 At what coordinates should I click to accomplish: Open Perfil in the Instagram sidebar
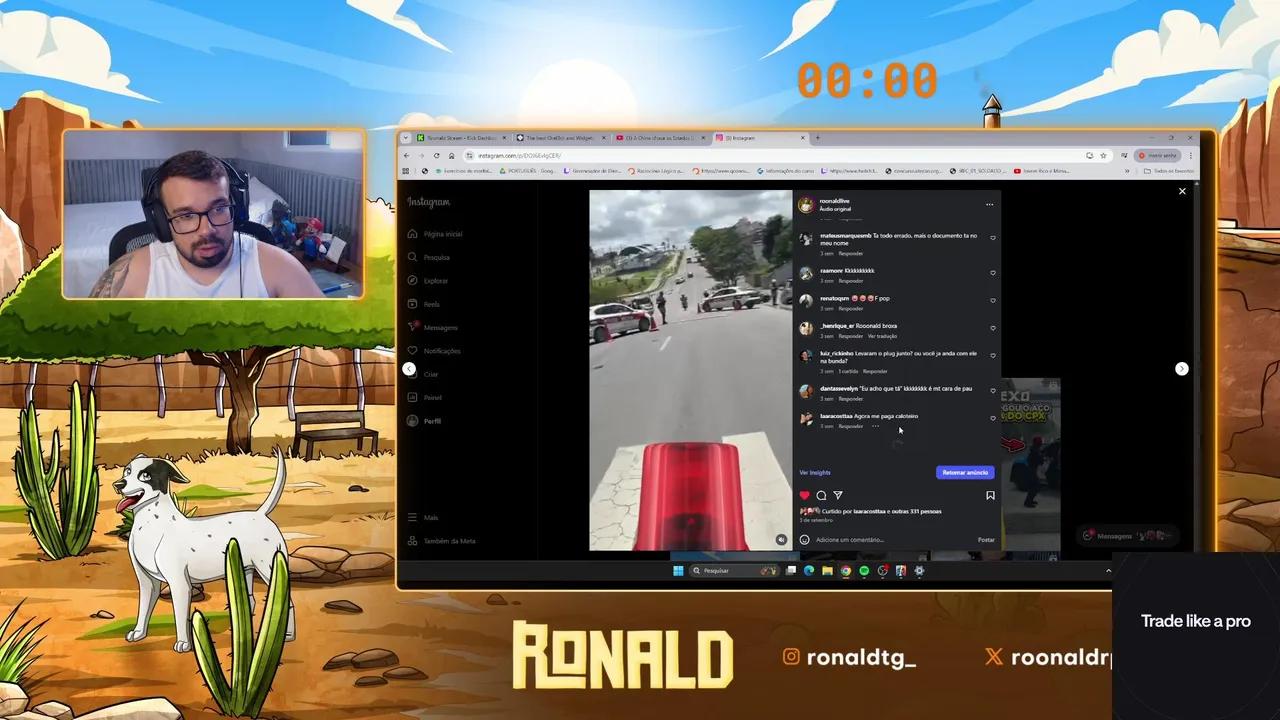point(425,421)
